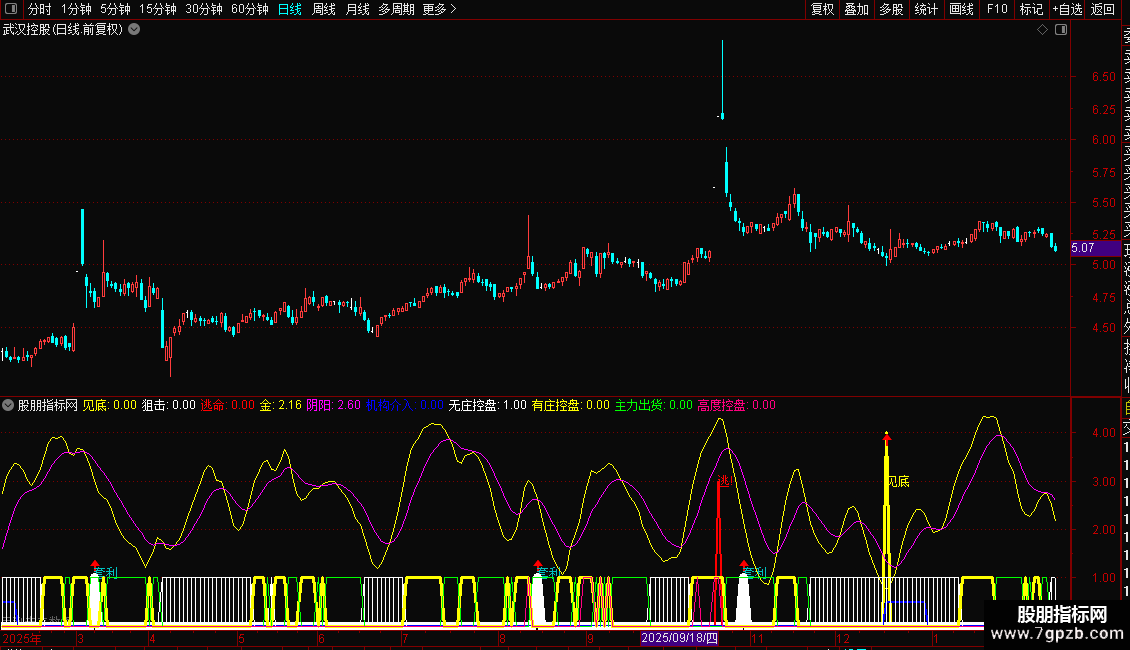Expand the 更多 periods menu
Screen dimensions: 1130x650
pos(439,10)
